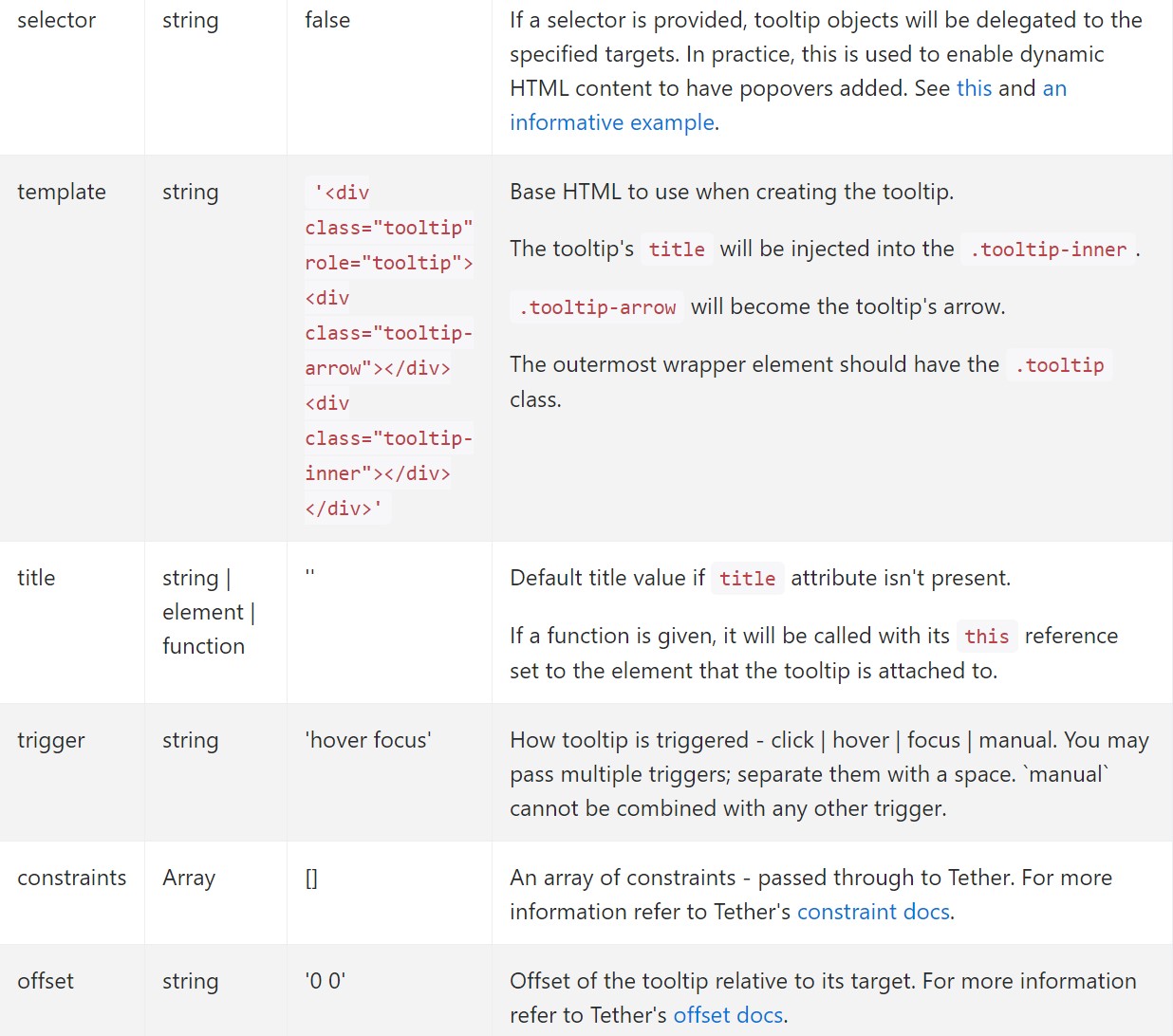This screenshot has height=1036, width=1173.
Task: Click the "this" hyperlink in selector description
Action: [974, 88]
